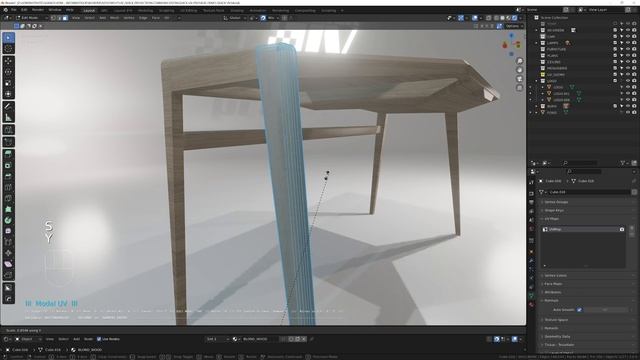Select the combined Transform tool

coord(9,94)
